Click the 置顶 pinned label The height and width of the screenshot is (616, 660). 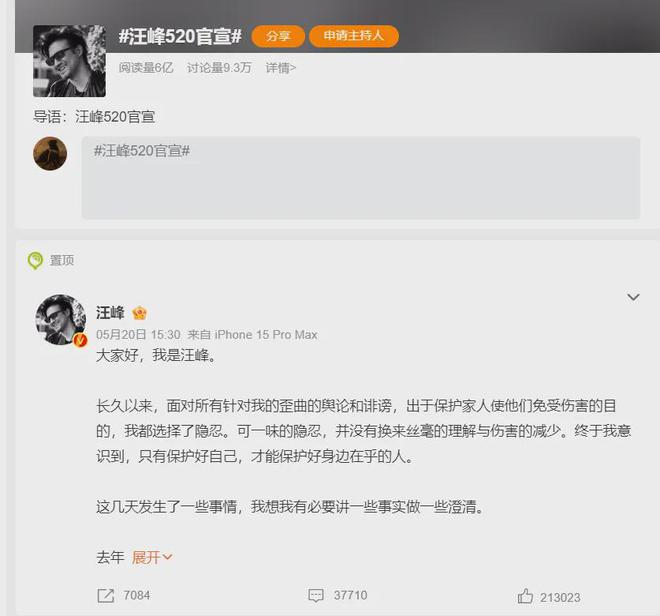click(62, 261)
